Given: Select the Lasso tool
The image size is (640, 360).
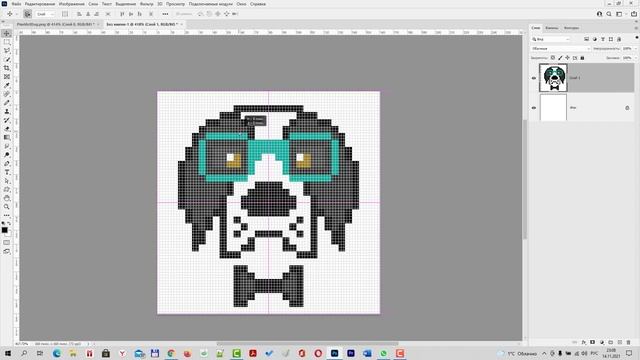Looking at the screenshot, I should (x=7, y=51).
